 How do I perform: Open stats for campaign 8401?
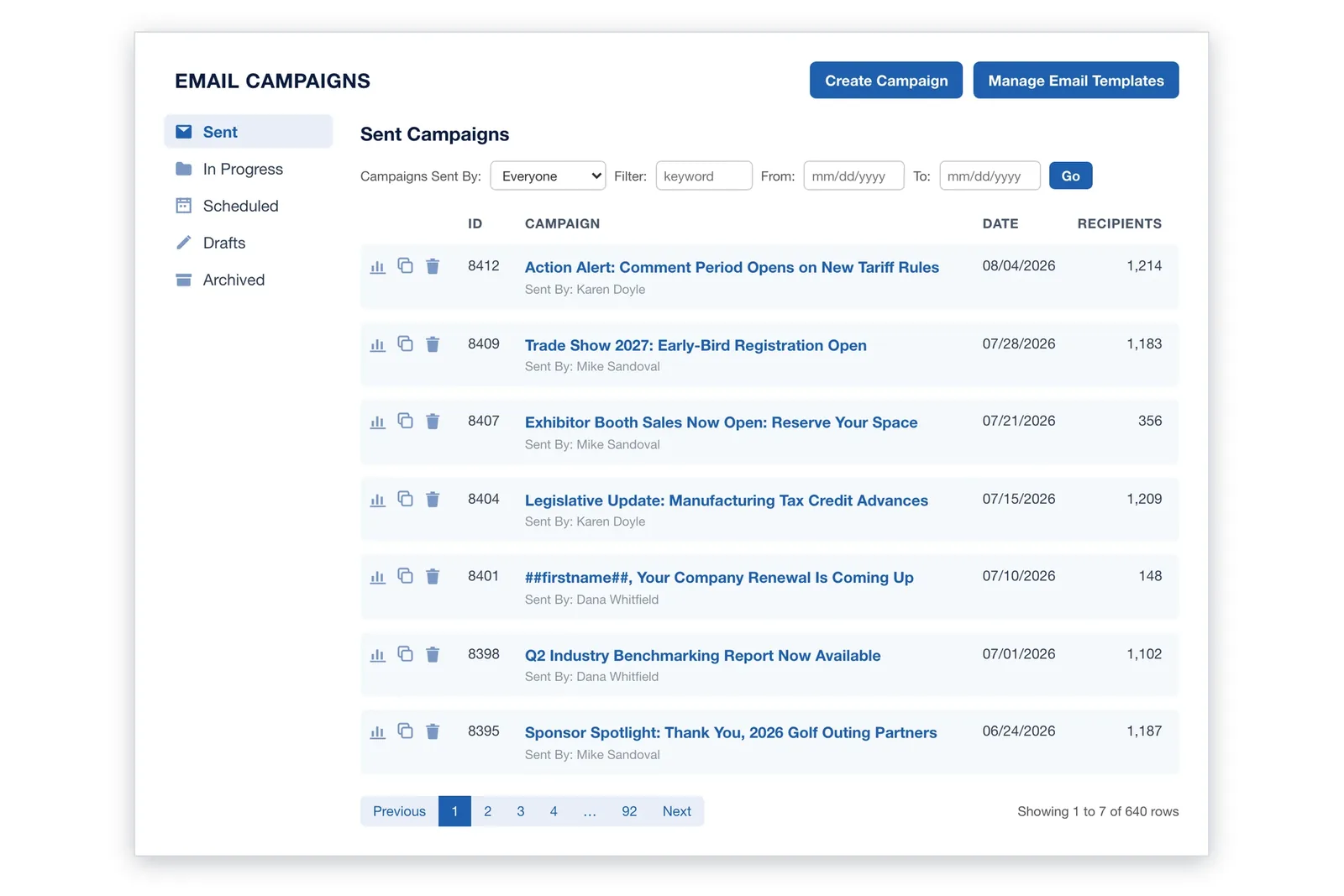[378, 577]
